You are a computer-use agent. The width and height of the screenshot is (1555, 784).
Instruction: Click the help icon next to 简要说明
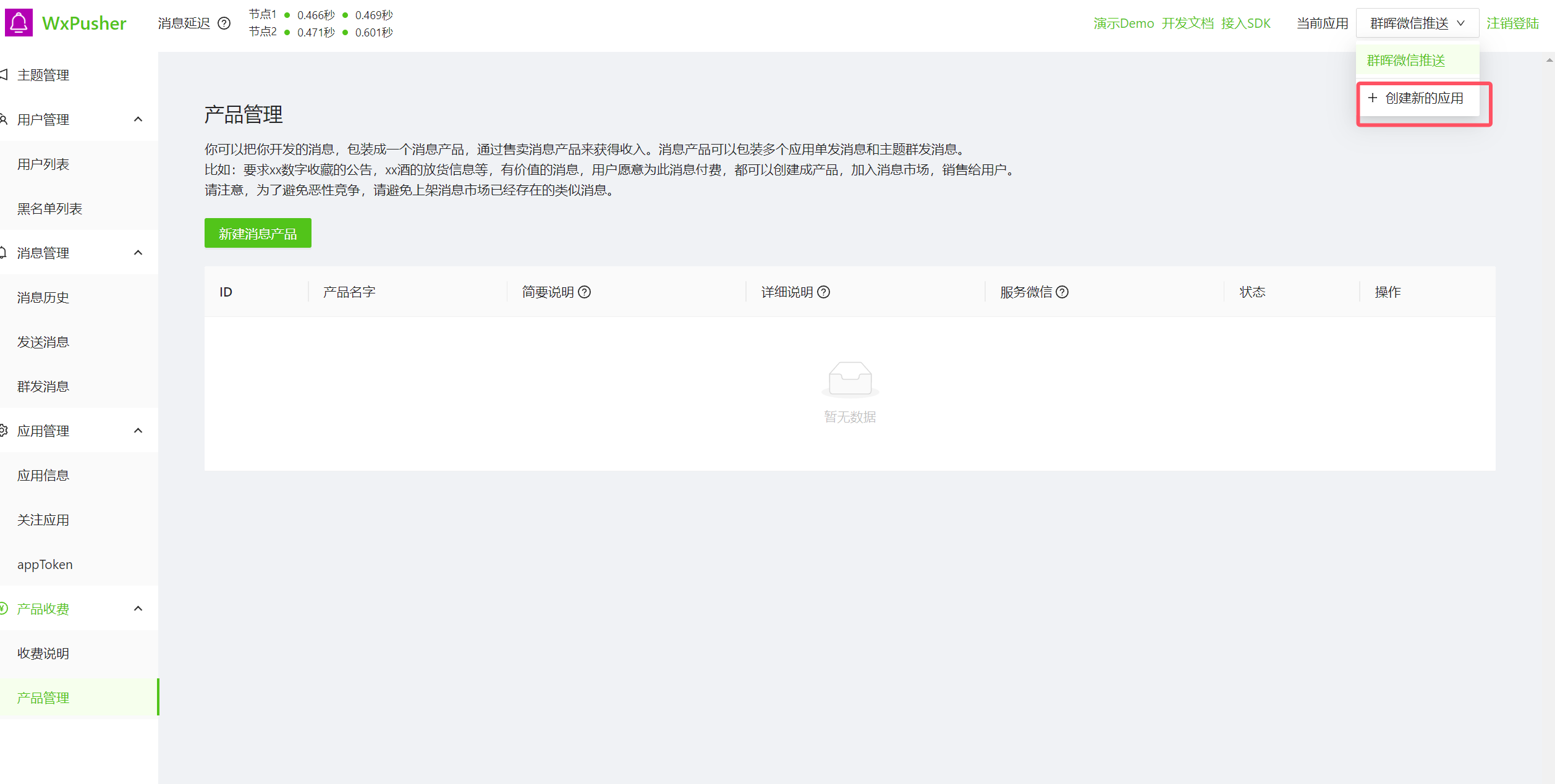[584, 292]
